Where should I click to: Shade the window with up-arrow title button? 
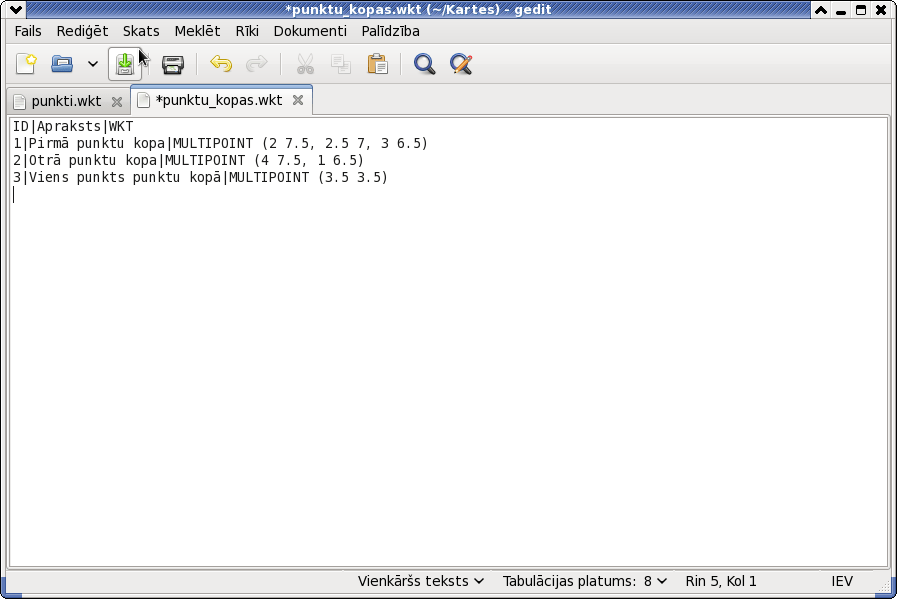(820, 10)
